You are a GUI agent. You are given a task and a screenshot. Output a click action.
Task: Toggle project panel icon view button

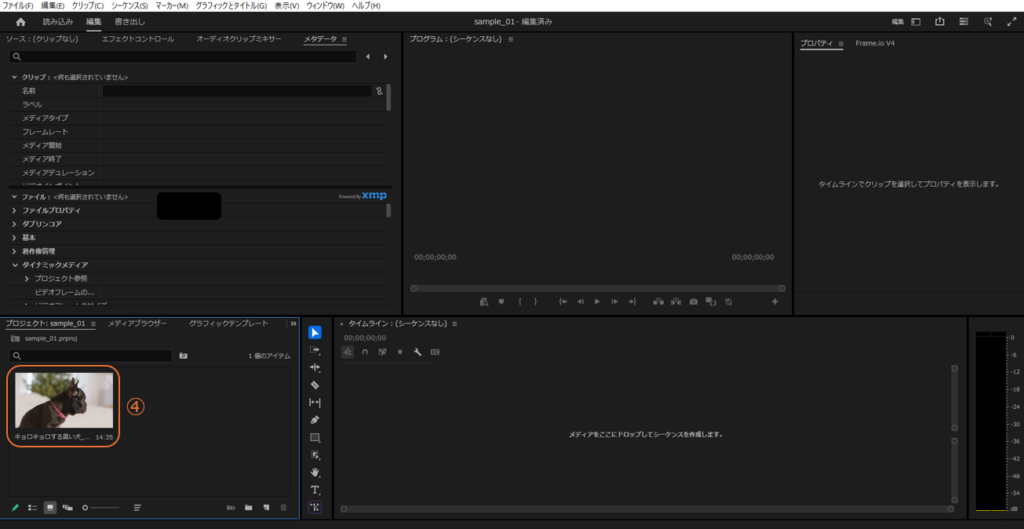50,508
